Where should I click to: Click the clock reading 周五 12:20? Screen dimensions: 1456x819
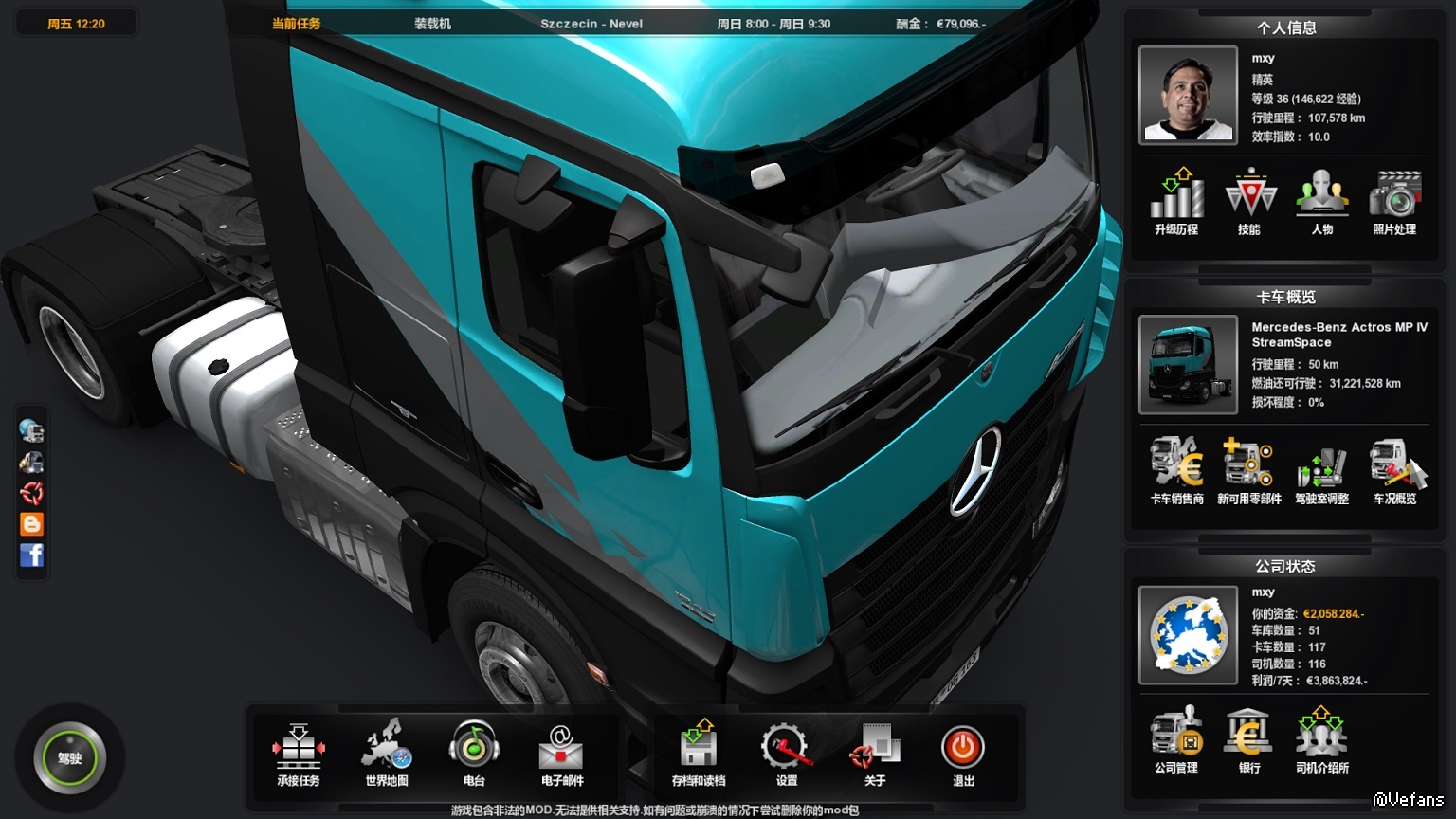pos(76,24)
